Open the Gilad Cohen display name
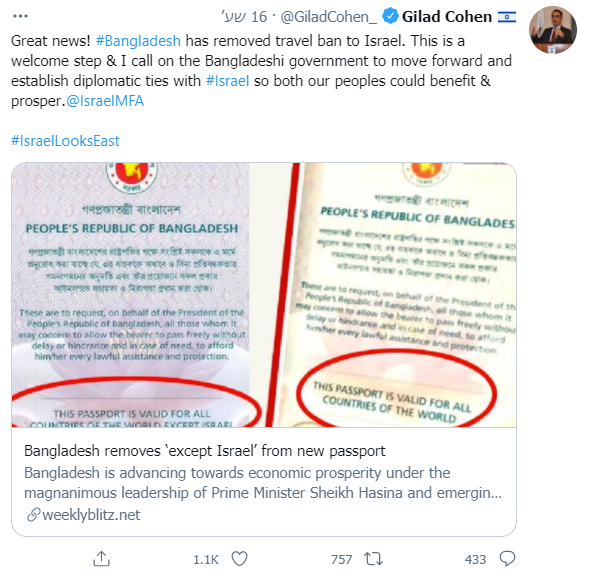 (447, 17)
